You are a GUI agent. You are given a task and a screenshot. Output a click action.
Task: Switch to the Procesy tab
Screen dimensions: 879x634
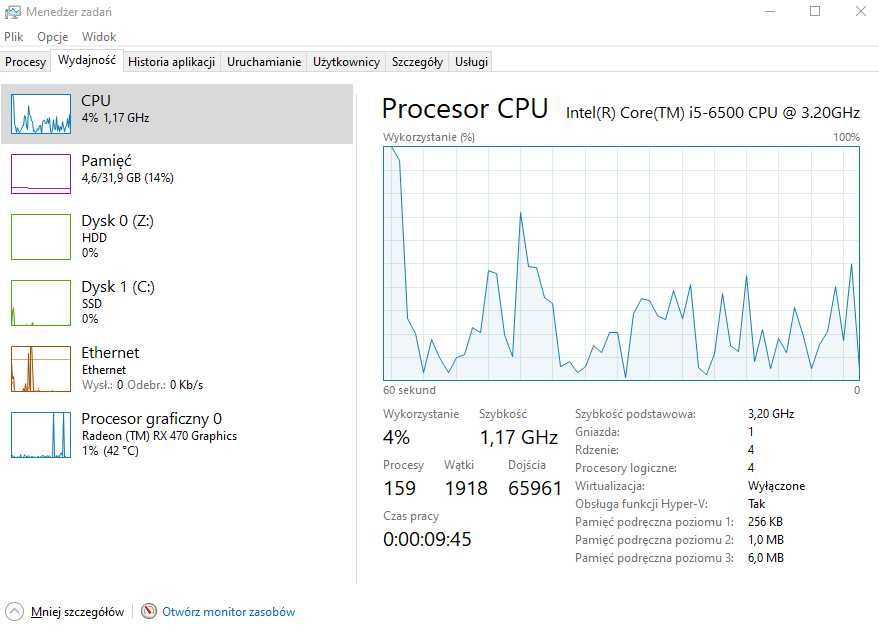tap(26, 62)
